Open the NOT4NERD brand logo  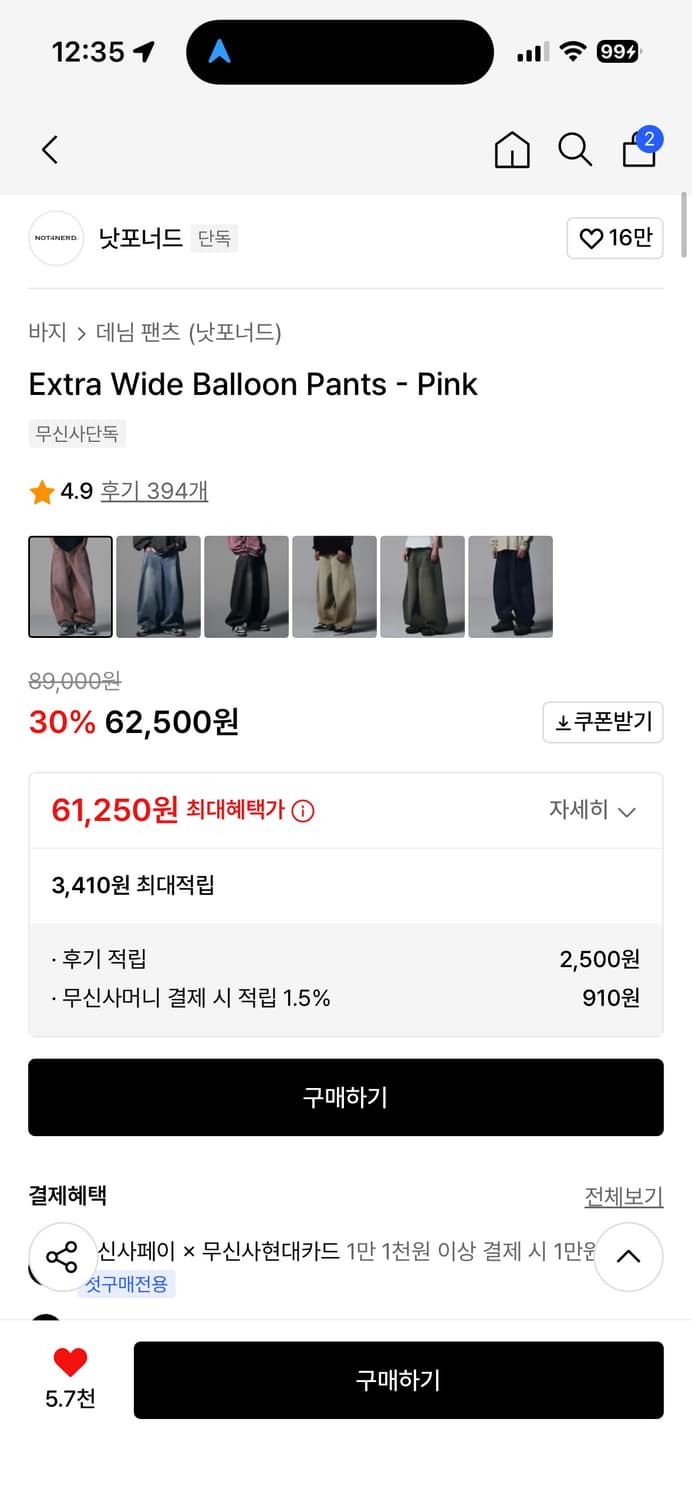click(56, 239)
